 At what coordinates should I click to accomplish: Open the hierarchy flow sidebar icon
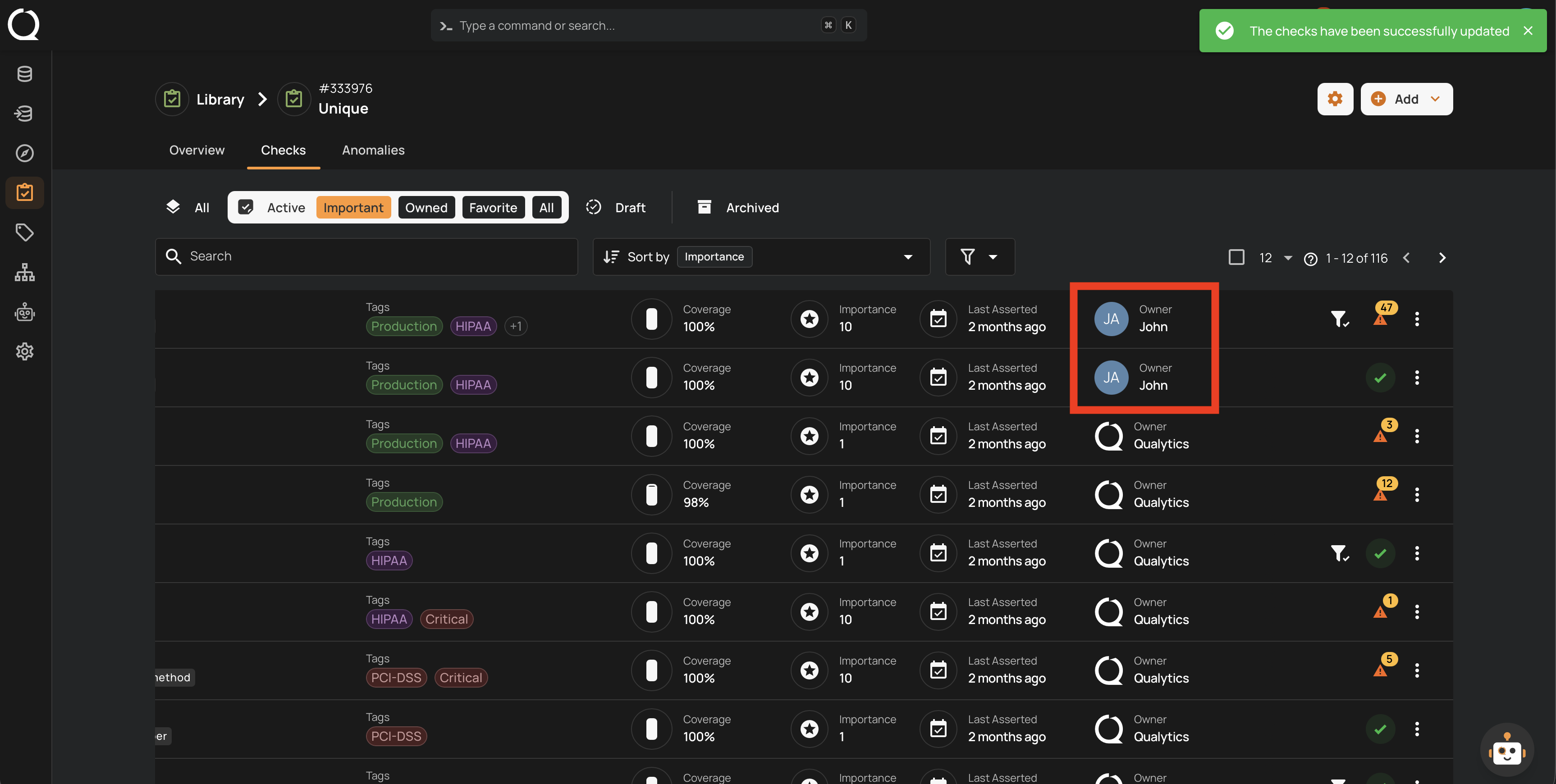coord(24,273)
